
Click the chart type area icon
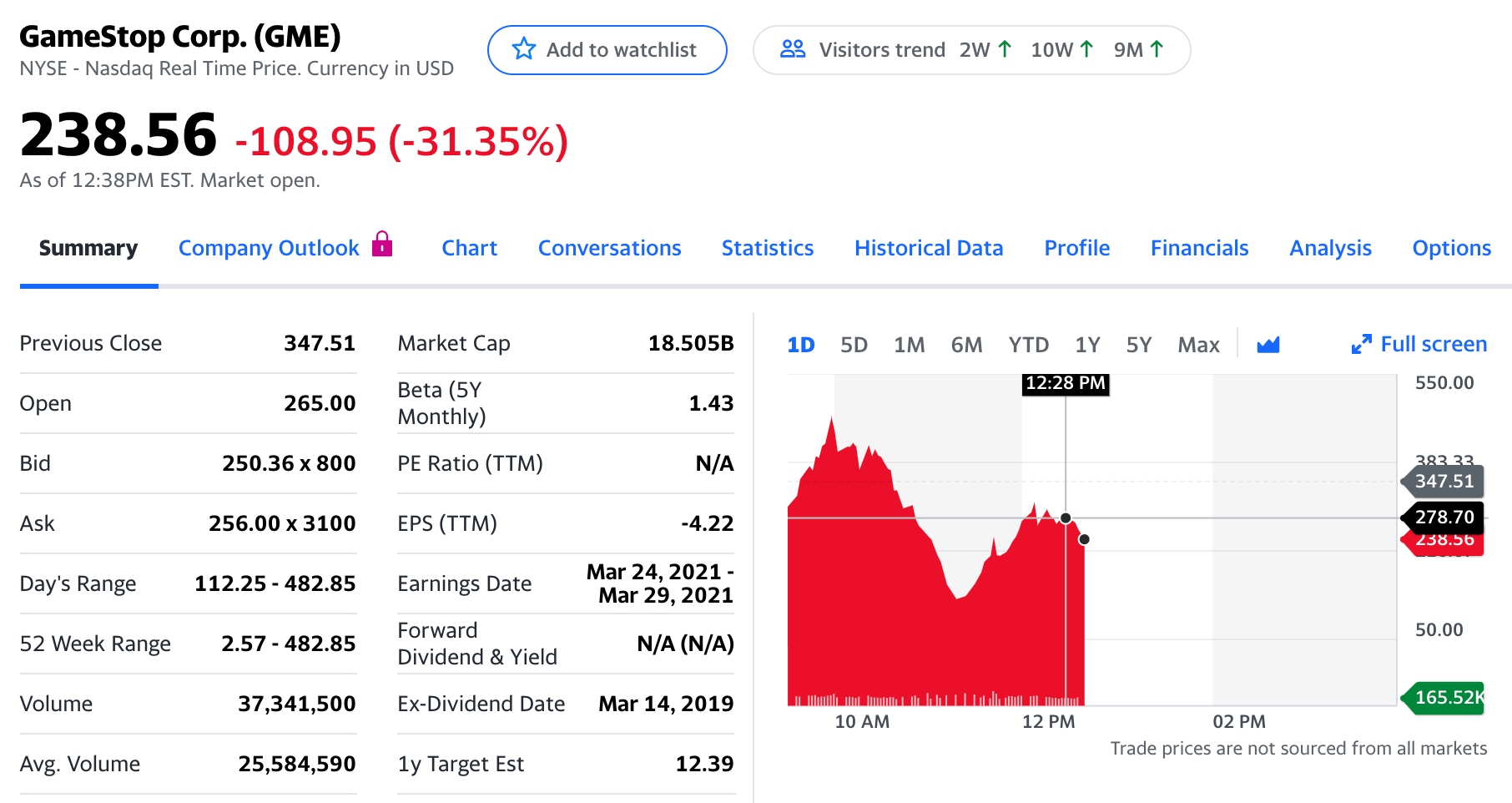pos(1268,345)
